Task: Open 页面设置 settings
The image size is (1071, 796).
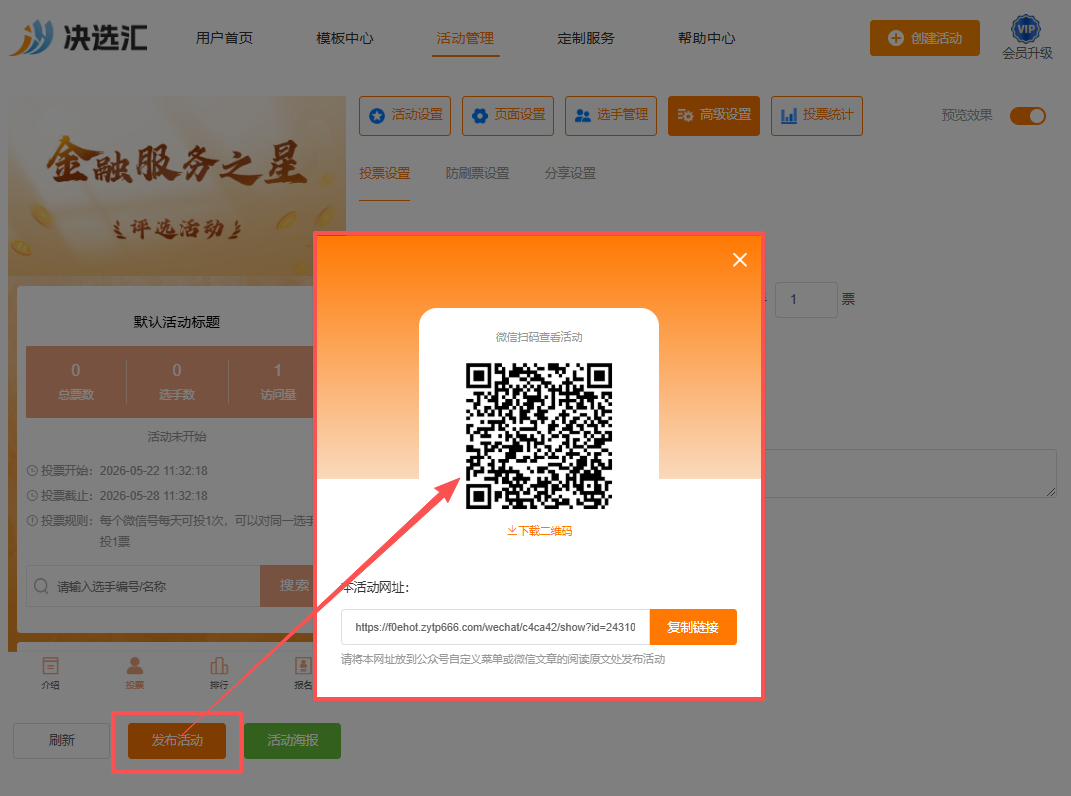Action: (508, 115)
